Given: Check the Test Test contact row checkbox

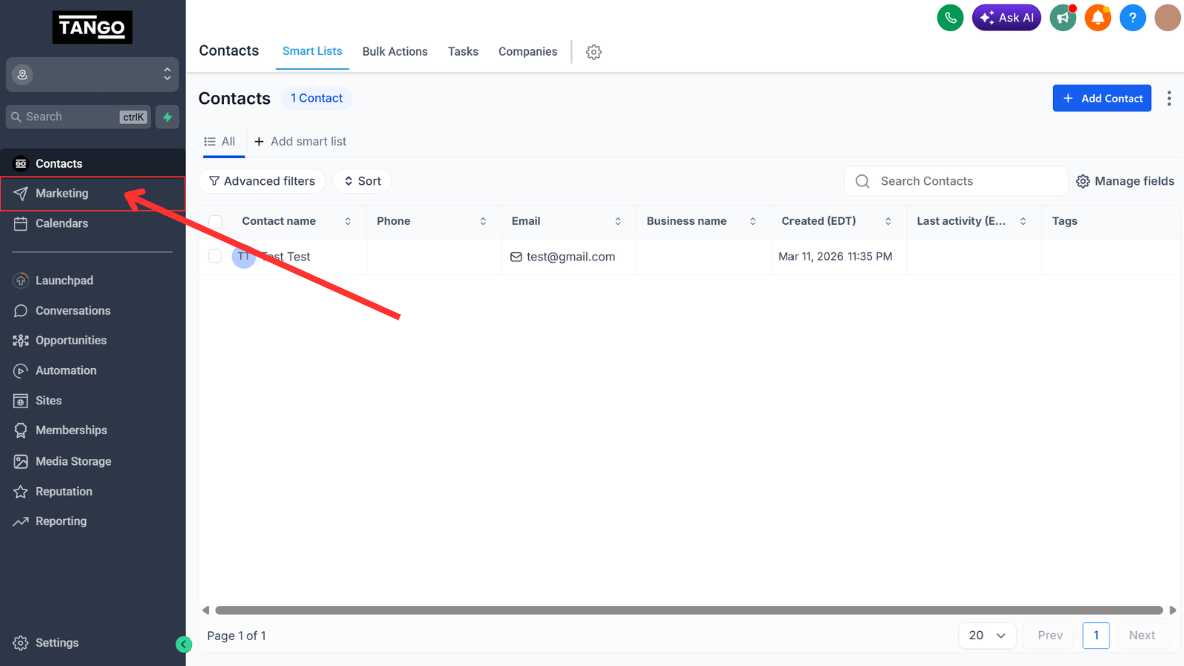Looking at the screenshot, I should tap(215, 257).
